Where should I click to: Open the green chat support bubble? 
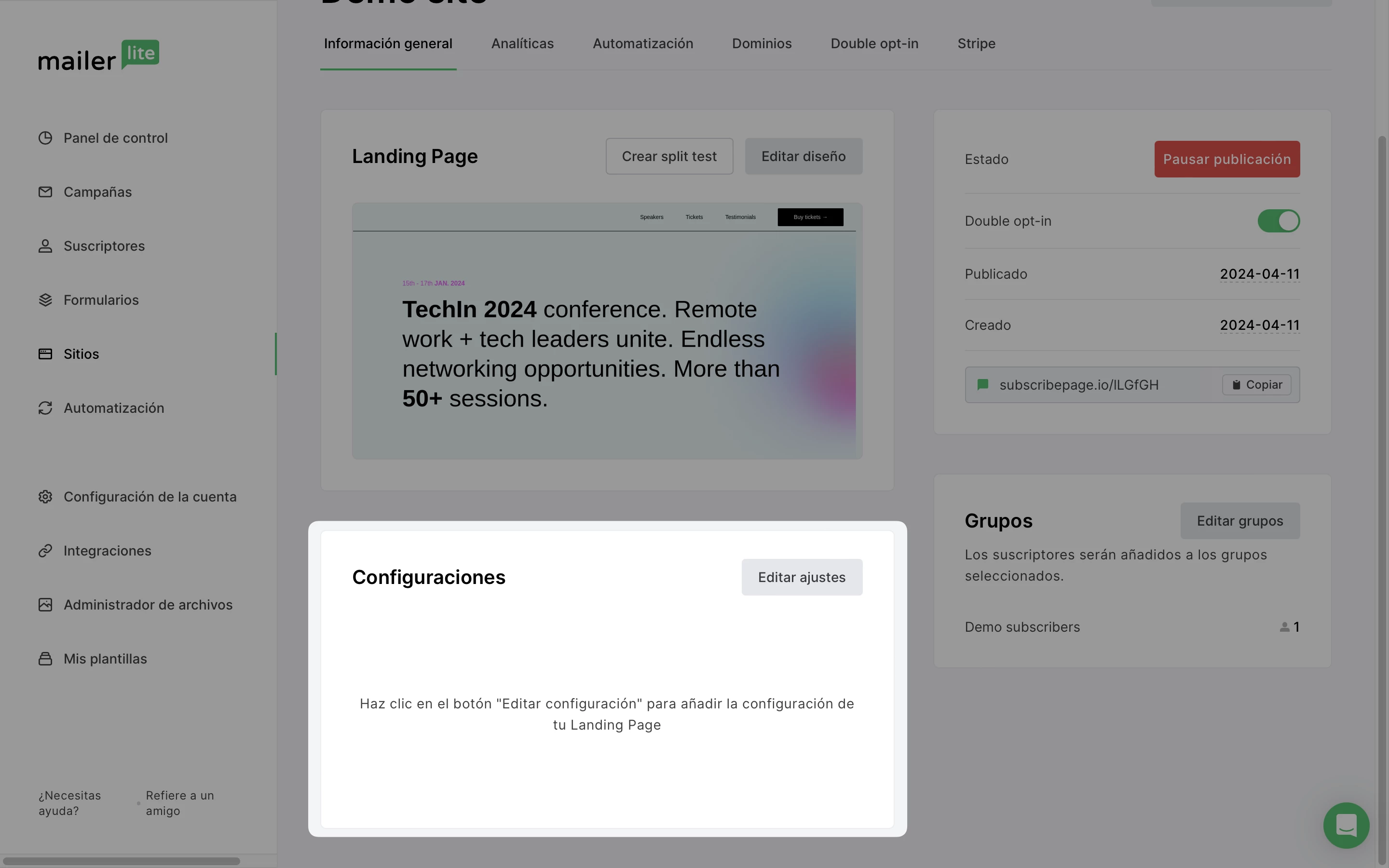[1346, 826]
